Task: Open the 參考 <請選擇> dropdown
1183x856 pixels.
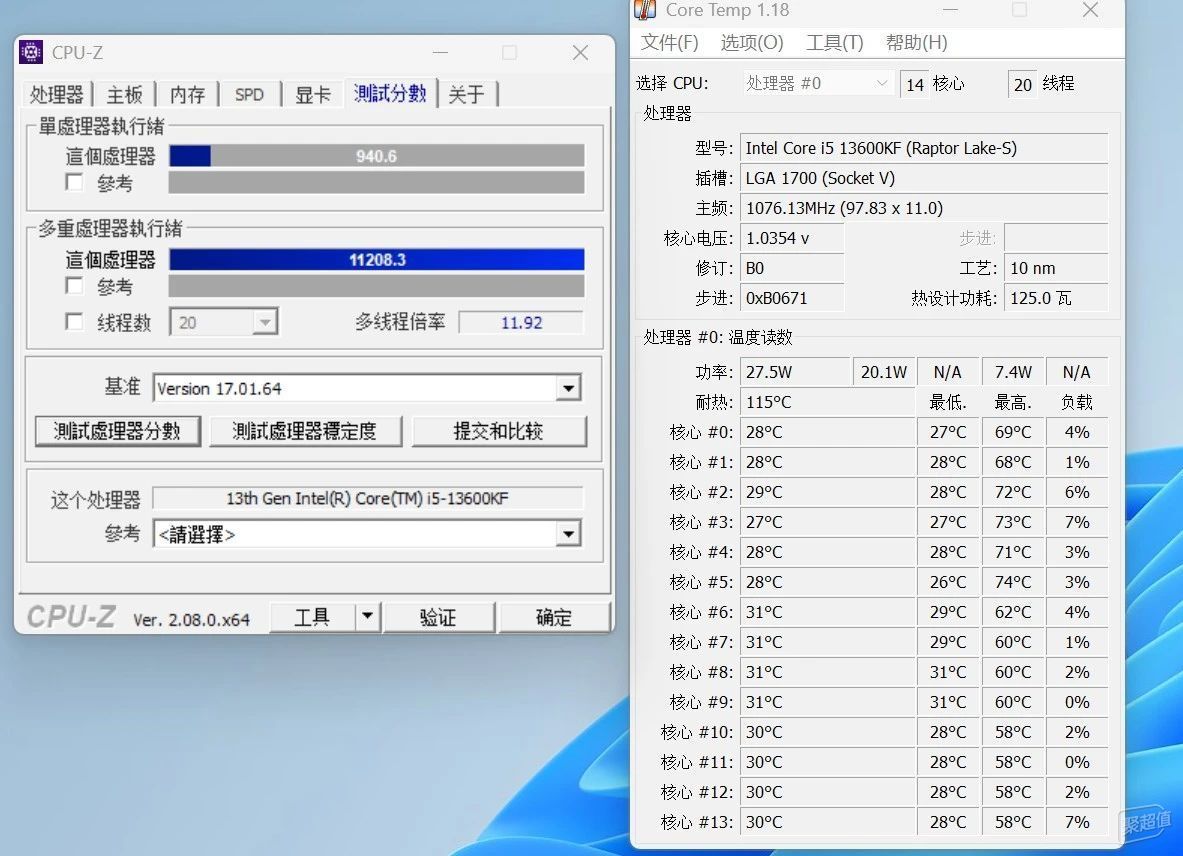Action: pyautogui.click(x=568, y=534)
